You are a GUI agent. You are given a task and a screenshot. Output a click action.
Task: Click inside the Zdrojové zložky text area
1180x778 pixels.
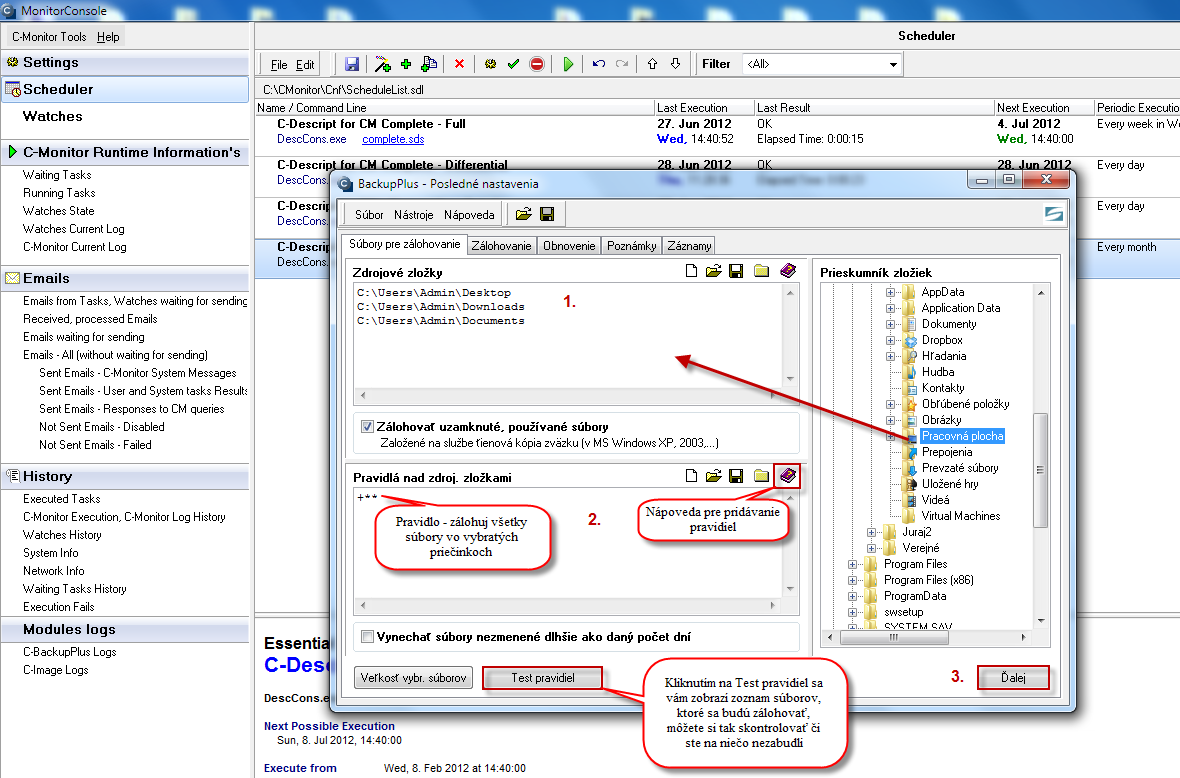click(x=568, y=336)
